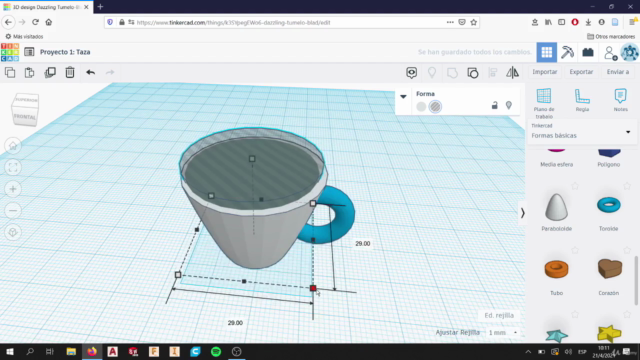Image resolution: width=640 pixels, height=360 pixels.
Task: Open the Ed. rejilla grid editor
Action: click(499, 315)
